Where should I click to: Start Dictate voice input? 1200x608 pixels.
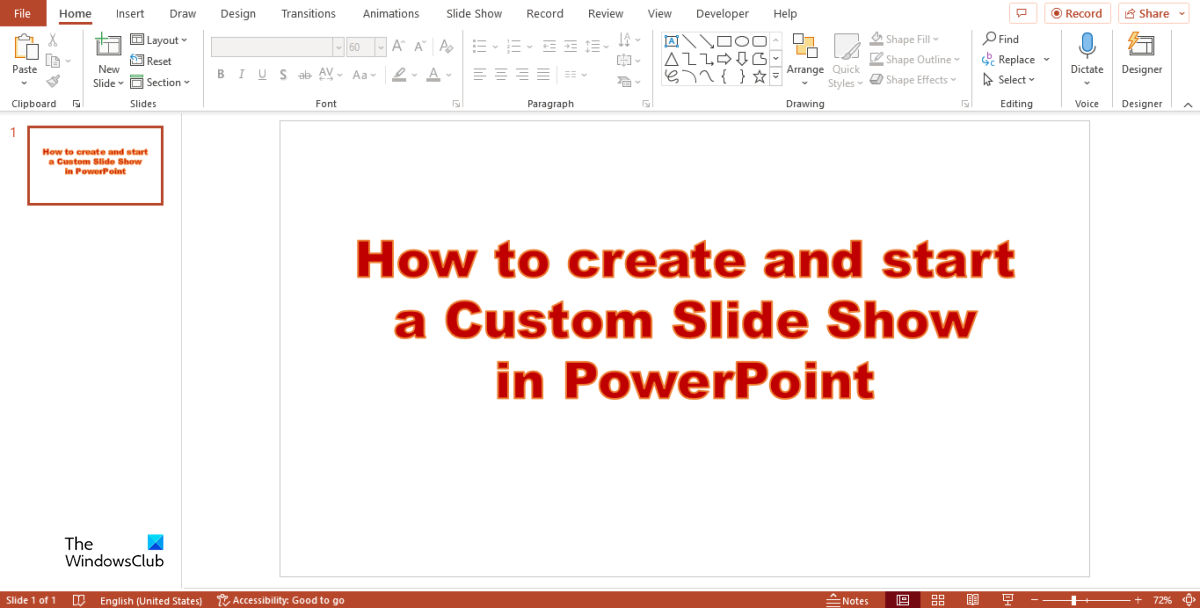pos(1086,46)
